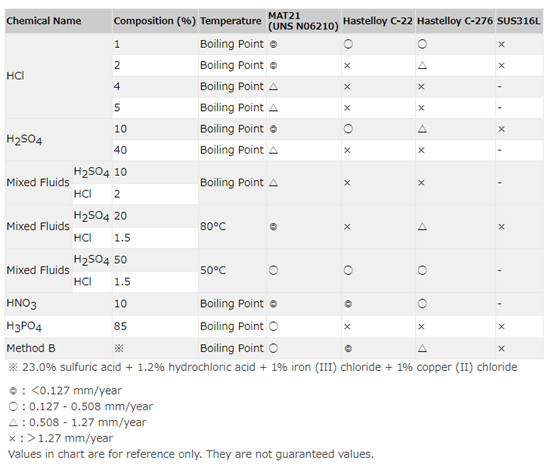Click the double-circle legend symbol for <0.127 mm/year
549x473 pixels.
pos(13,391)
